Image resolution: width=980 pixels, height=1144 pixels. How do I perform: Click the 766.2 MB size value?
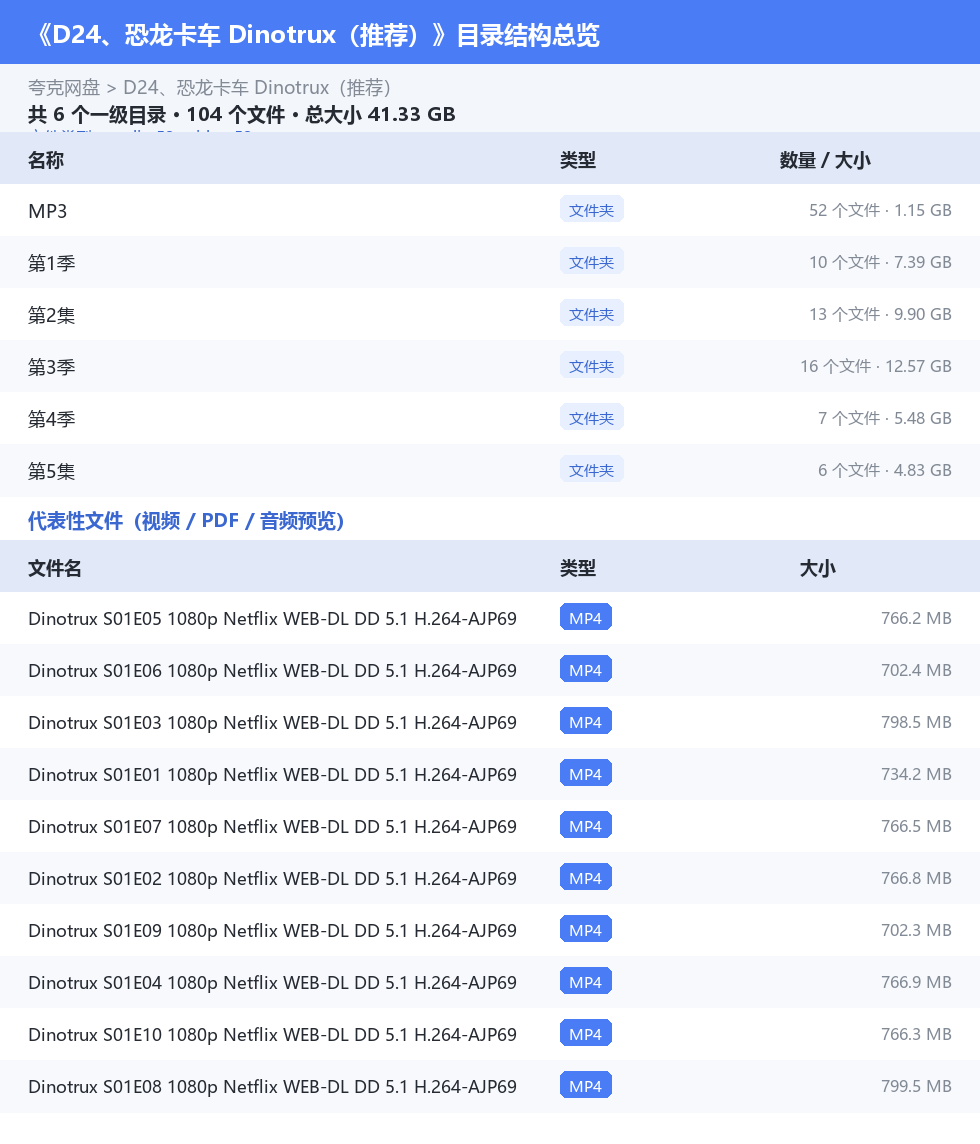[x=916, y=618]
